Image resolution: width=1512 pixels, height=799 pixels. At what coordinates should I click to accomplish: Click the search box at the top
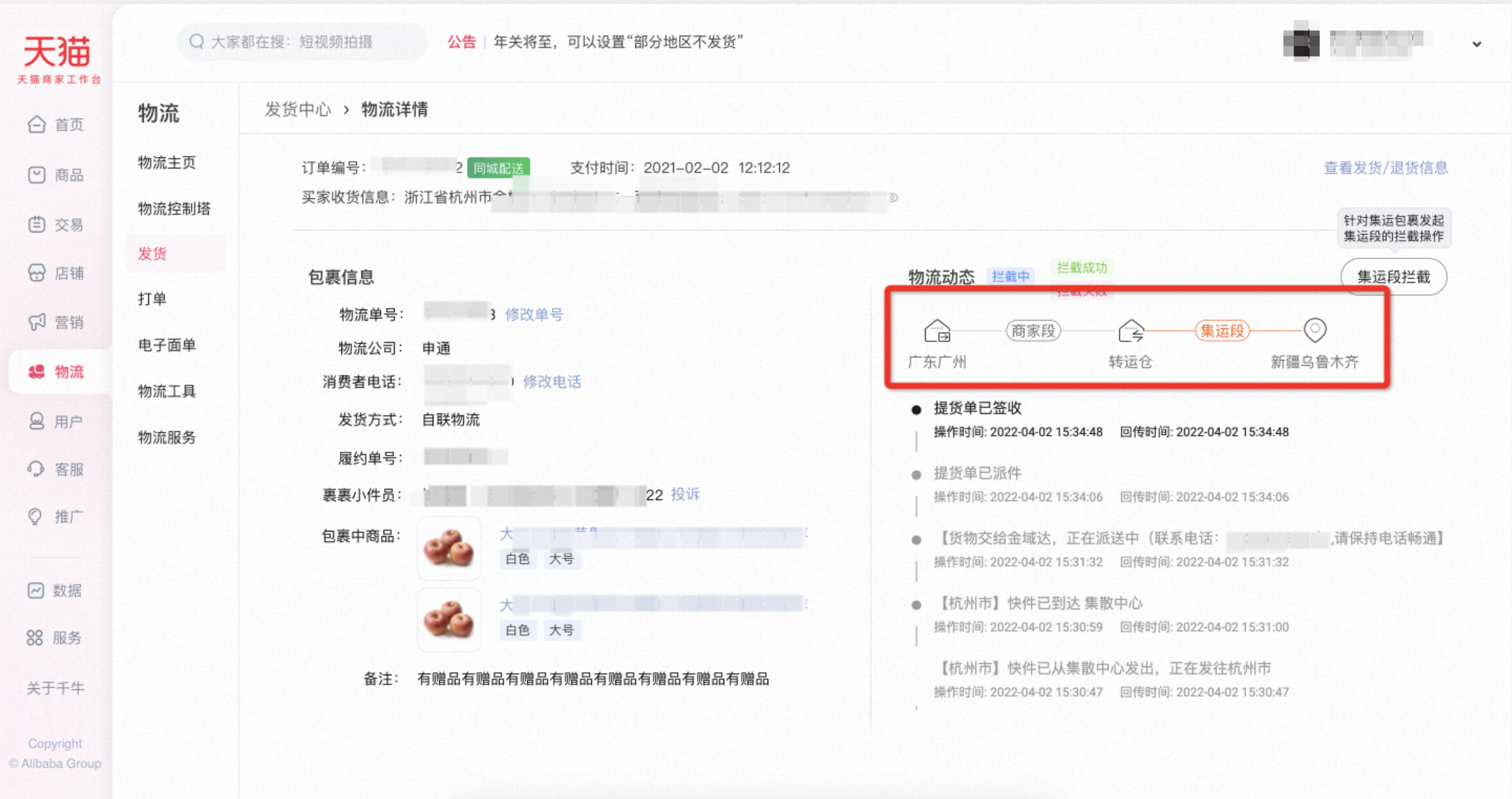click(302, 42)
